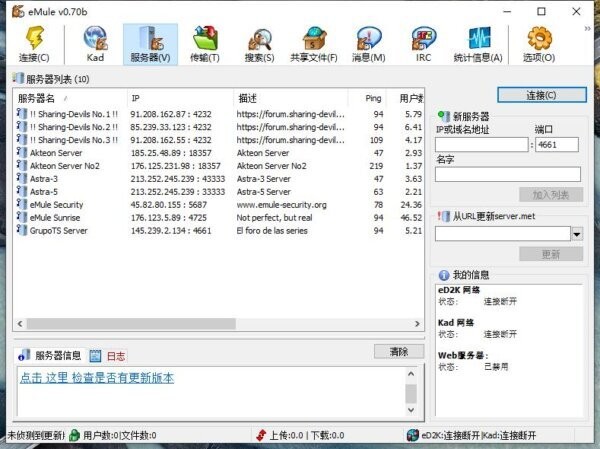Click the Add to list button
The image size is (600, 449).
pyautogui.click(x=551, y=195)
